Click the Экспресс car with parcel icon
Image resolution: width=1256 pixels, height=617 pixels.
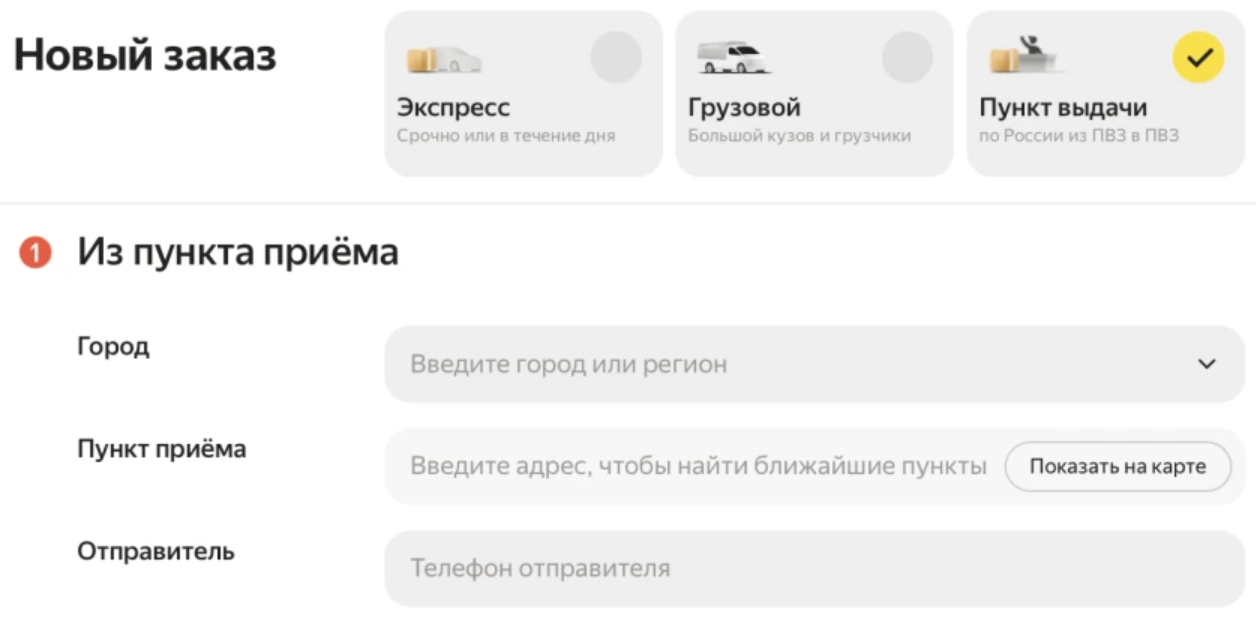444,59
